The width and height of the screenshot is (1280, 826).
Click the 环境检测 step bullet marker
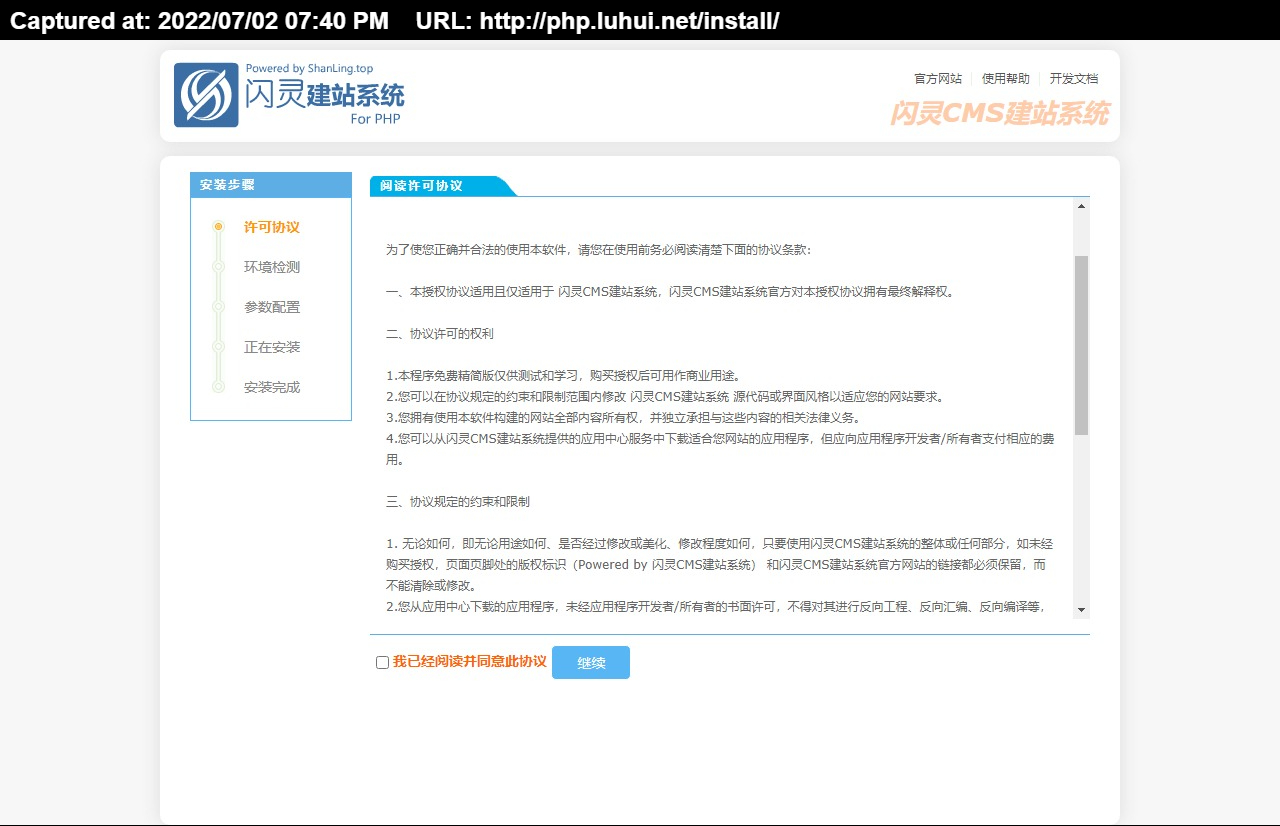(x=218, y=267)
